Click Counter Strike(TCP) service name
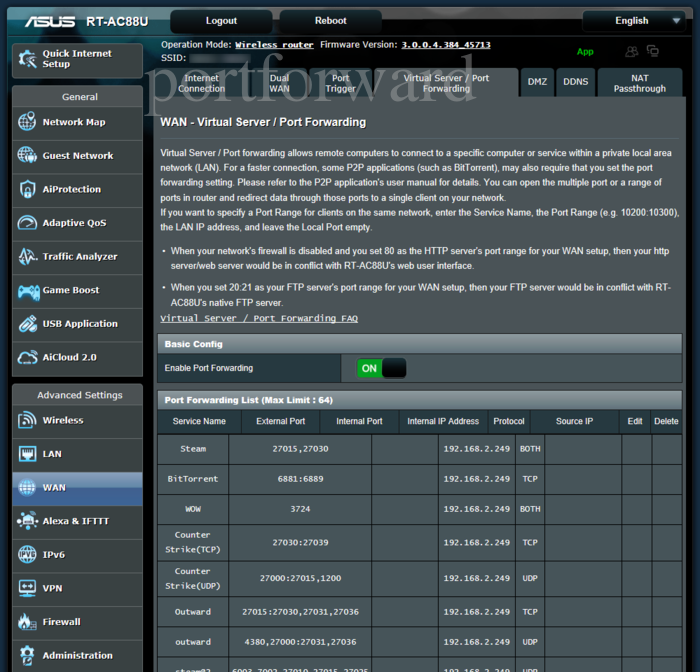The image size is (700, 672). (193, 542)
